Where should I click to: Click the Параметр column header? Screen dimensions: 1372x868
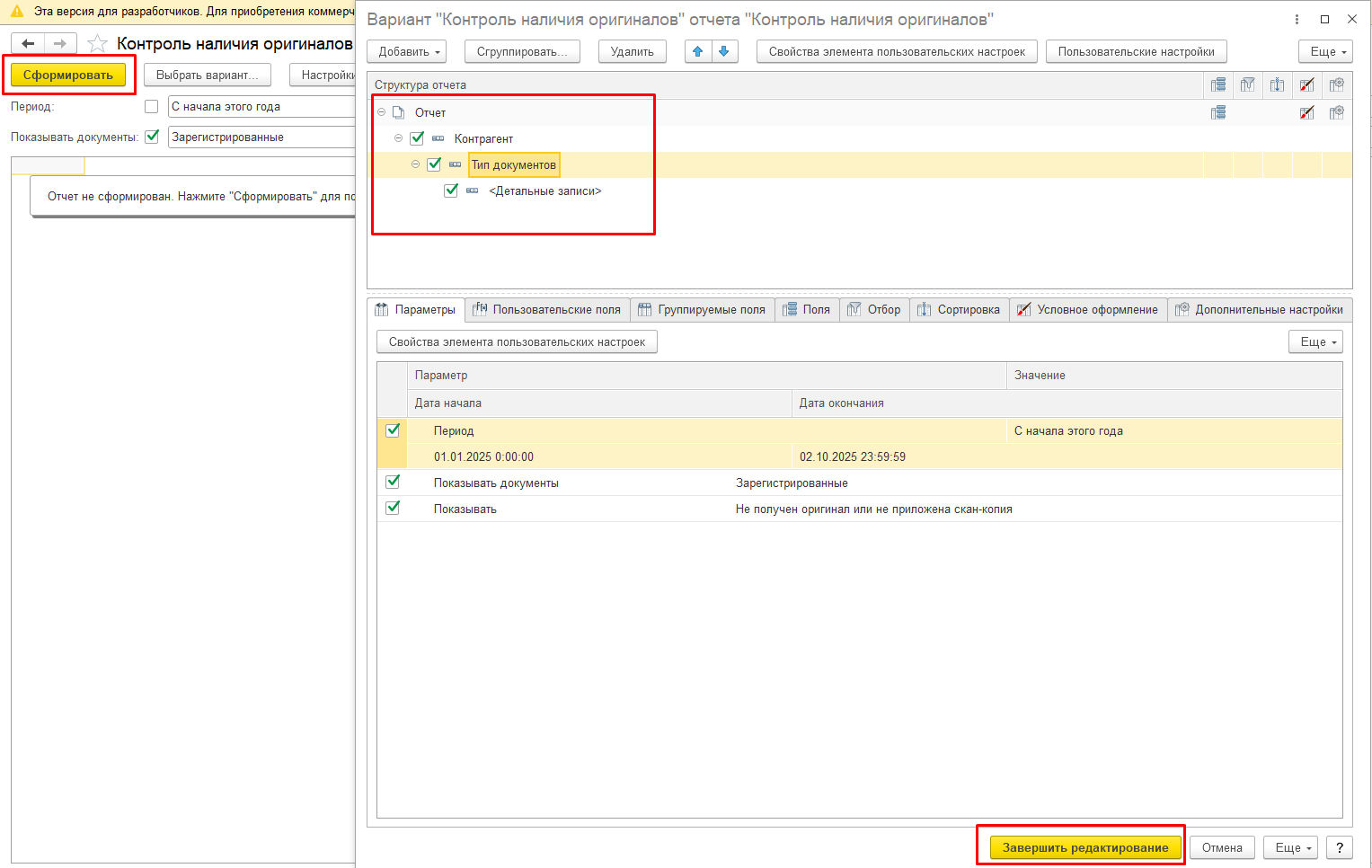[x=707, y=375]
